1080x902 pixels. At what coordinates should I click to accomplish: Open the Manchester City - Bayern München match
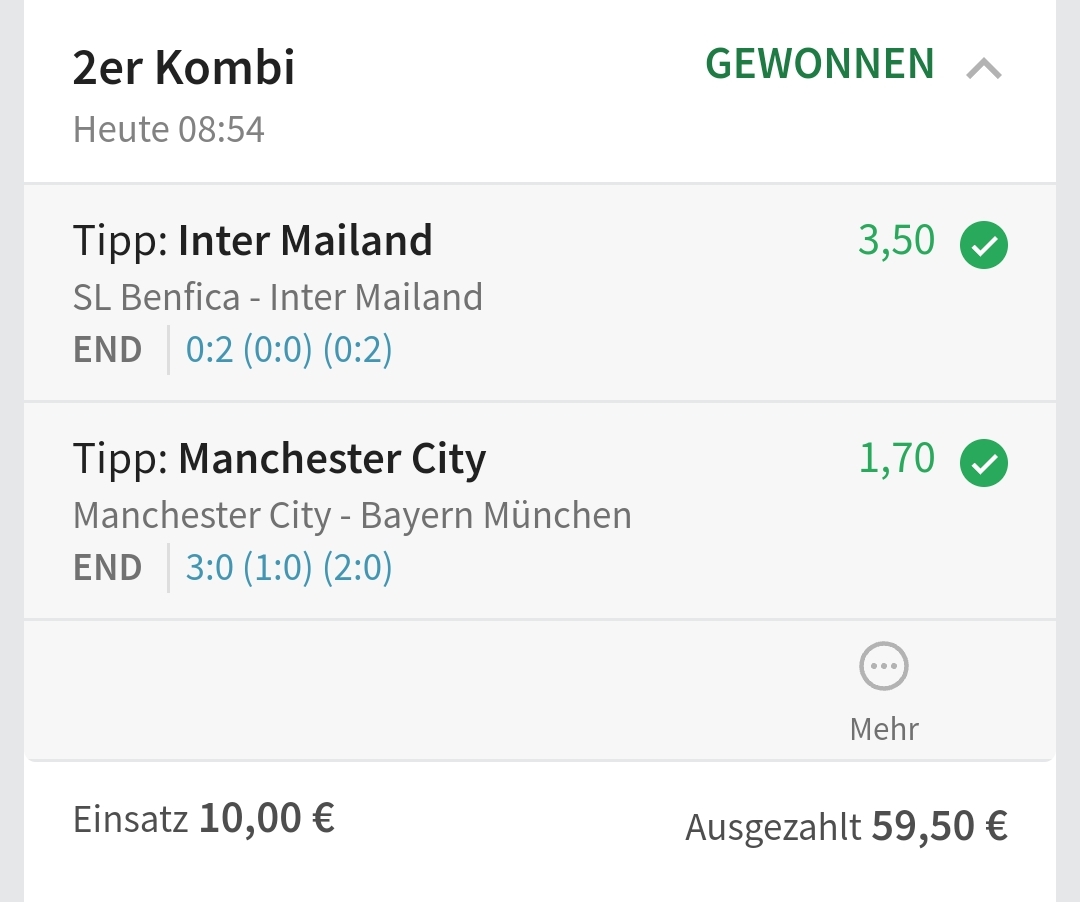352,515
